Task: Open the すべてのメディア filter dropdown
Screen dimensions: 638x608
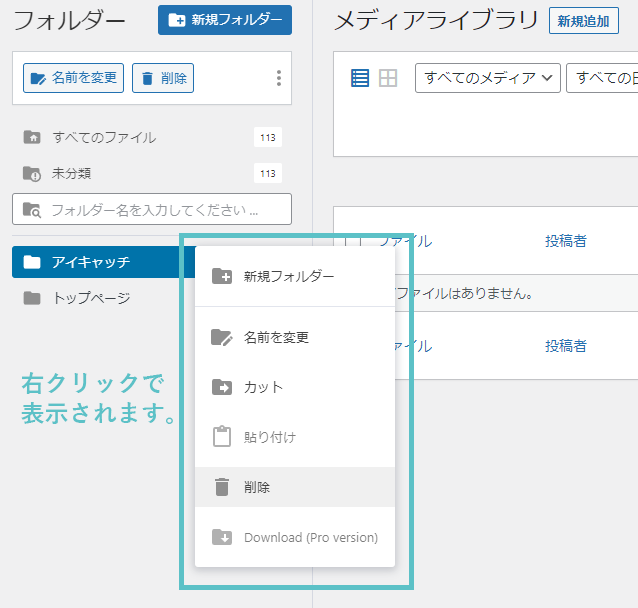Action: (487, 78)
